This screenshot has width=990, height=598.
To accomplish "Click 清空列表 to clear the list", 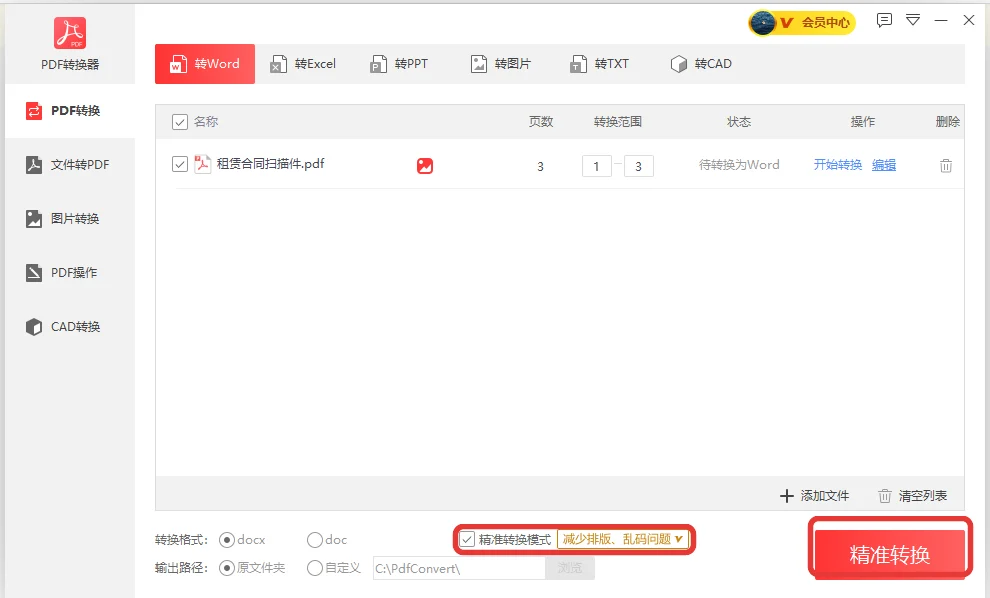I will (x=912, y=496).
